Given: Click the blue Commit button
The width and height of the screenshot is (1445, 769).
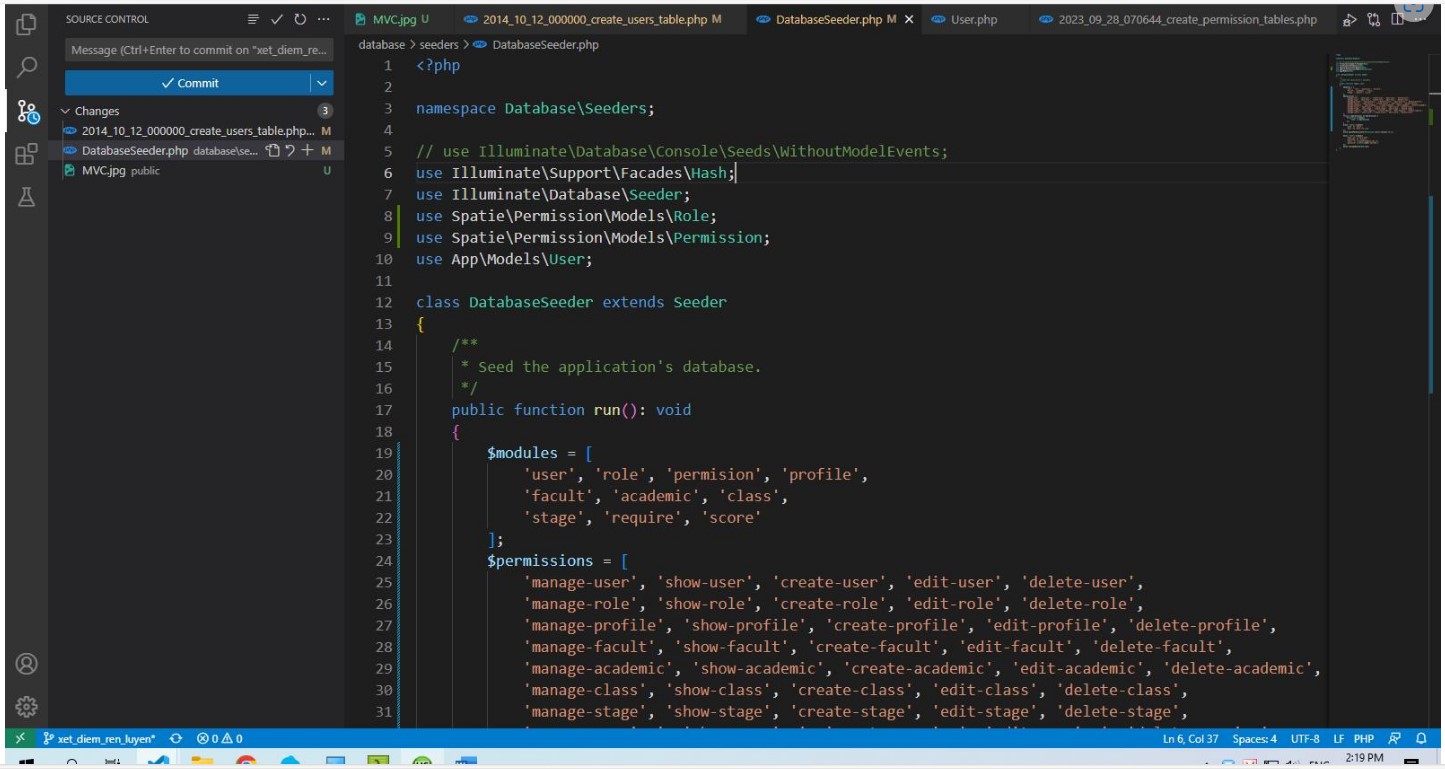Looking at the screenshot, I should coord(188,83).
